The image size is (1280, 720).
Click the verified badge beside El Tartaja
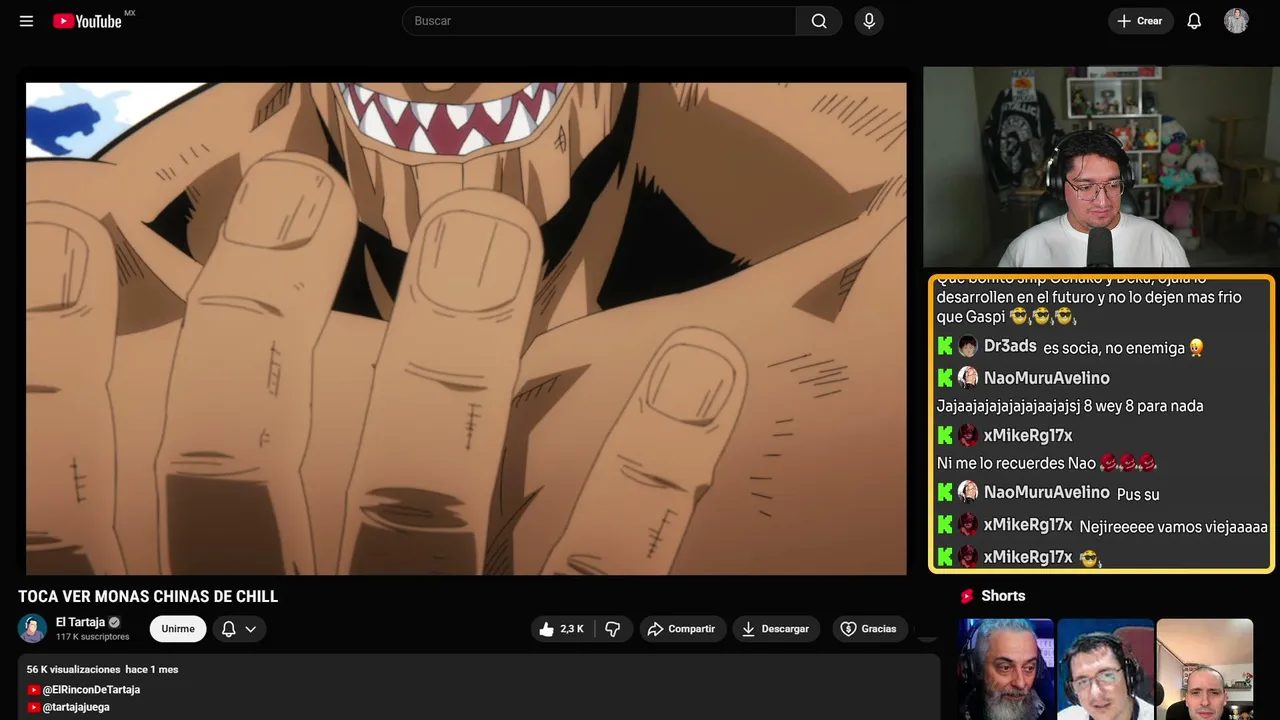(x=114, y=622)
